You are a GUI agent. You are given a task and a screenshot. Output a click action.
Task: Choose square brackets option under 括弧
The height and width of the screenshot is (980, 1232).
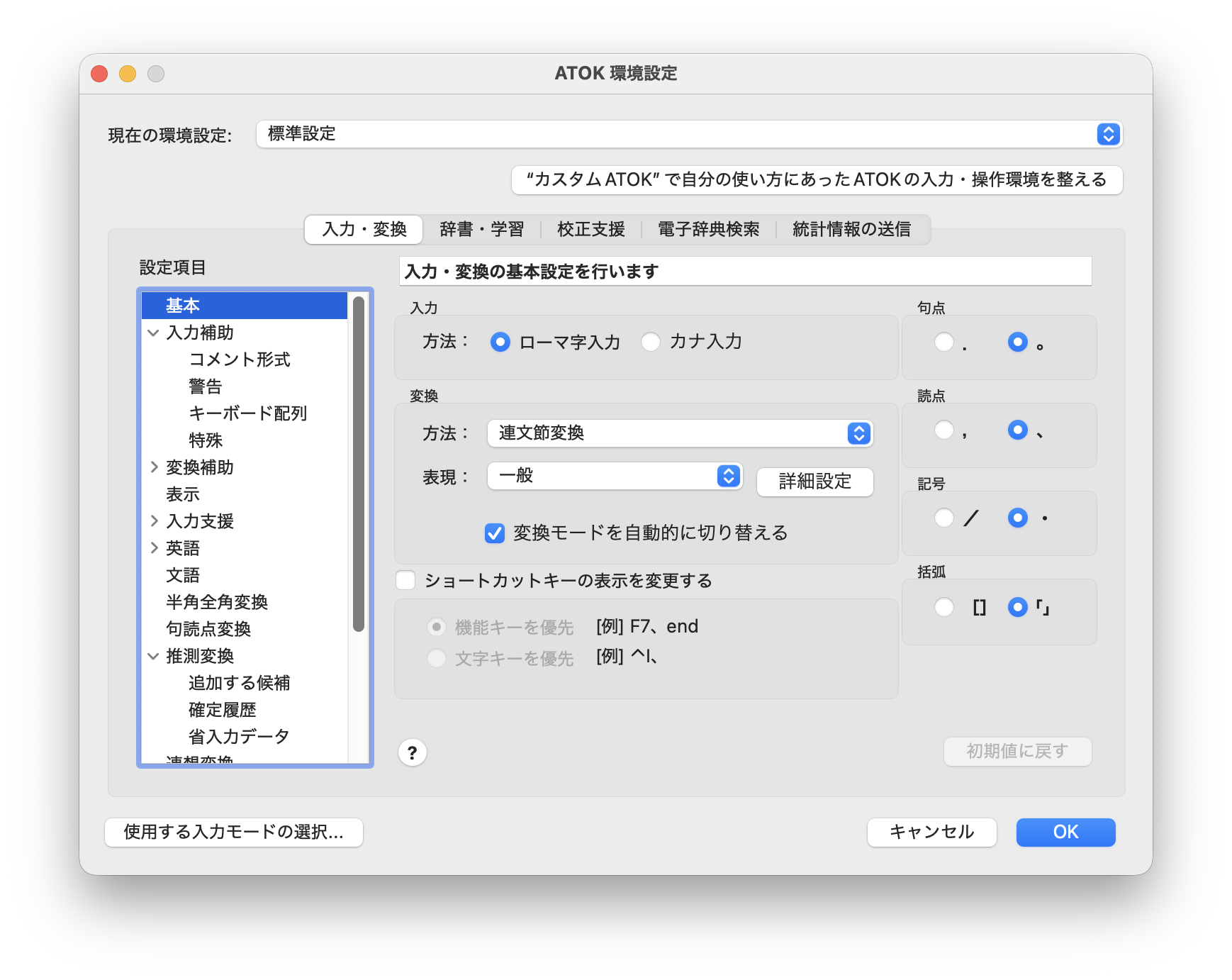tap(943, 607)
